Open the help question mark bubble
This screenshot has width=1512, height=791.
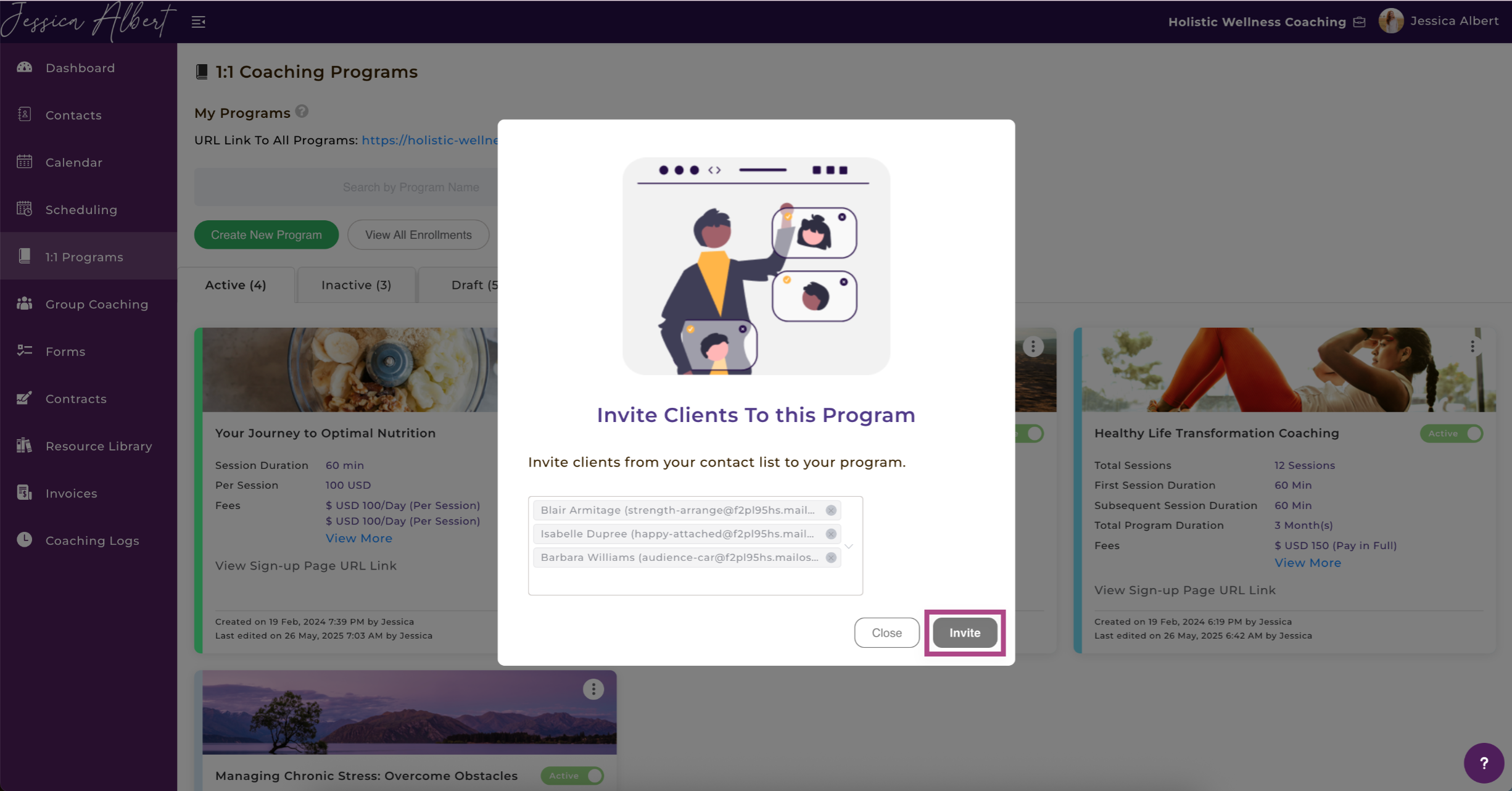point(1484,763)
